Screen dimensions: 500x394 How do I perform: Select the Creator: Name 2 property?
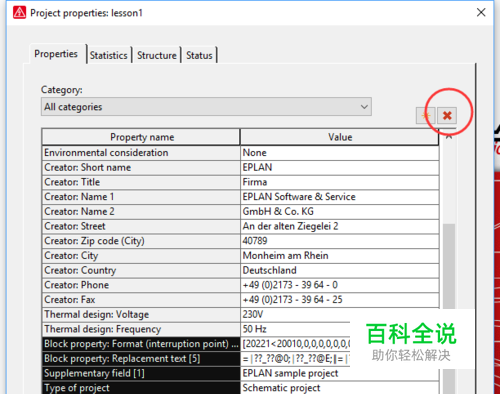pos(141,211)
